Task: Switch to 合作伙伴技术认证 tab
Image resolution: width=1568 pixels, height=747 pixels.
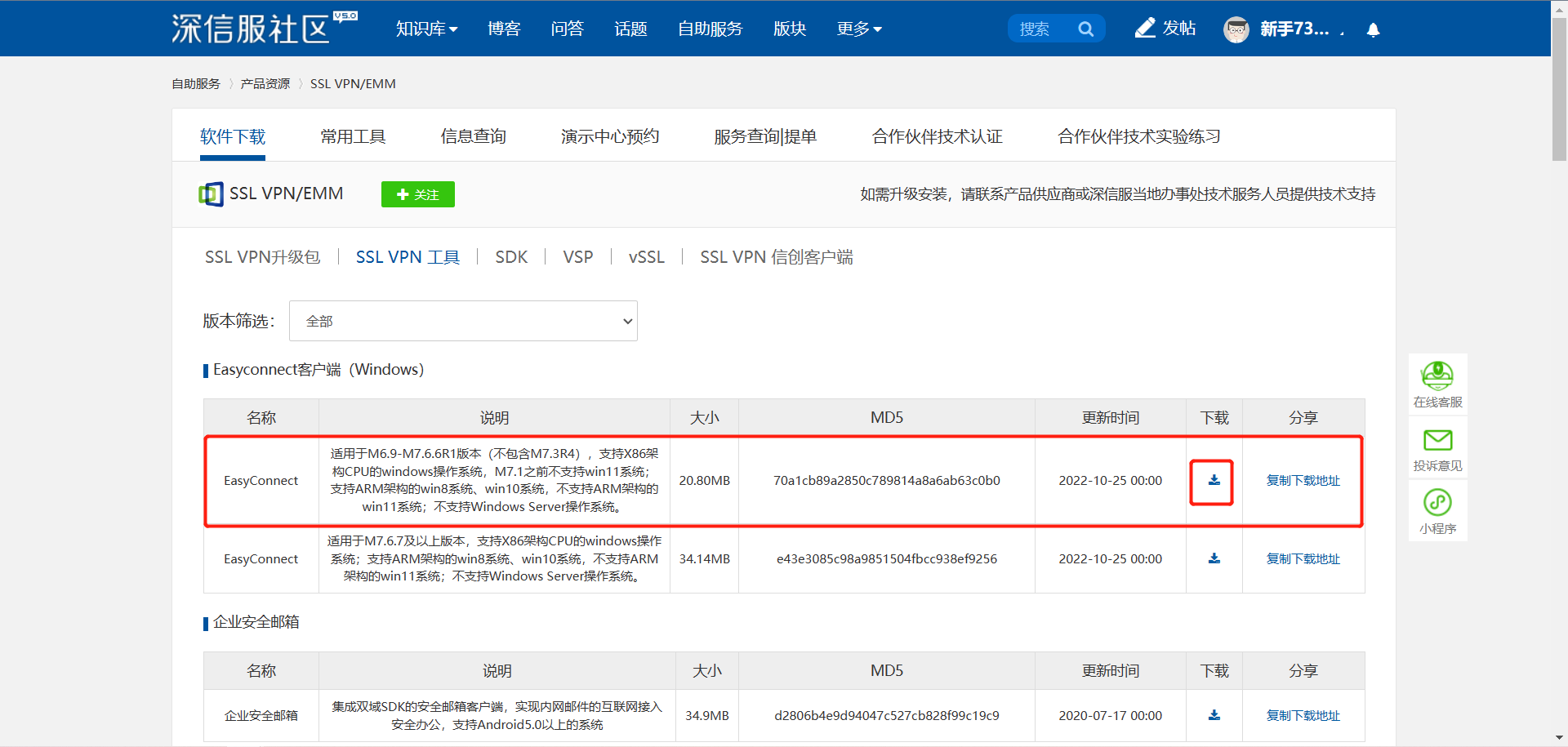Action: (938, 136)
